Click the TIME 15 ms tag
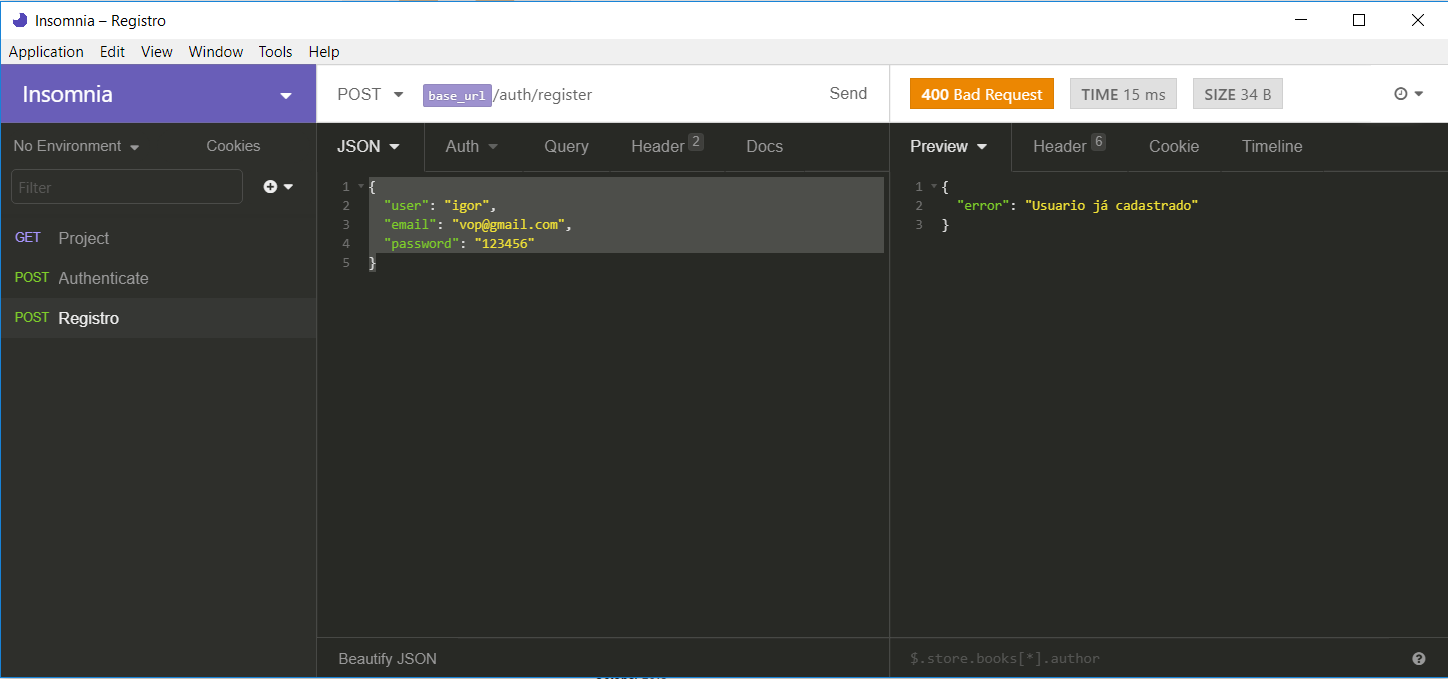1448x679 pixels. 1123,94
